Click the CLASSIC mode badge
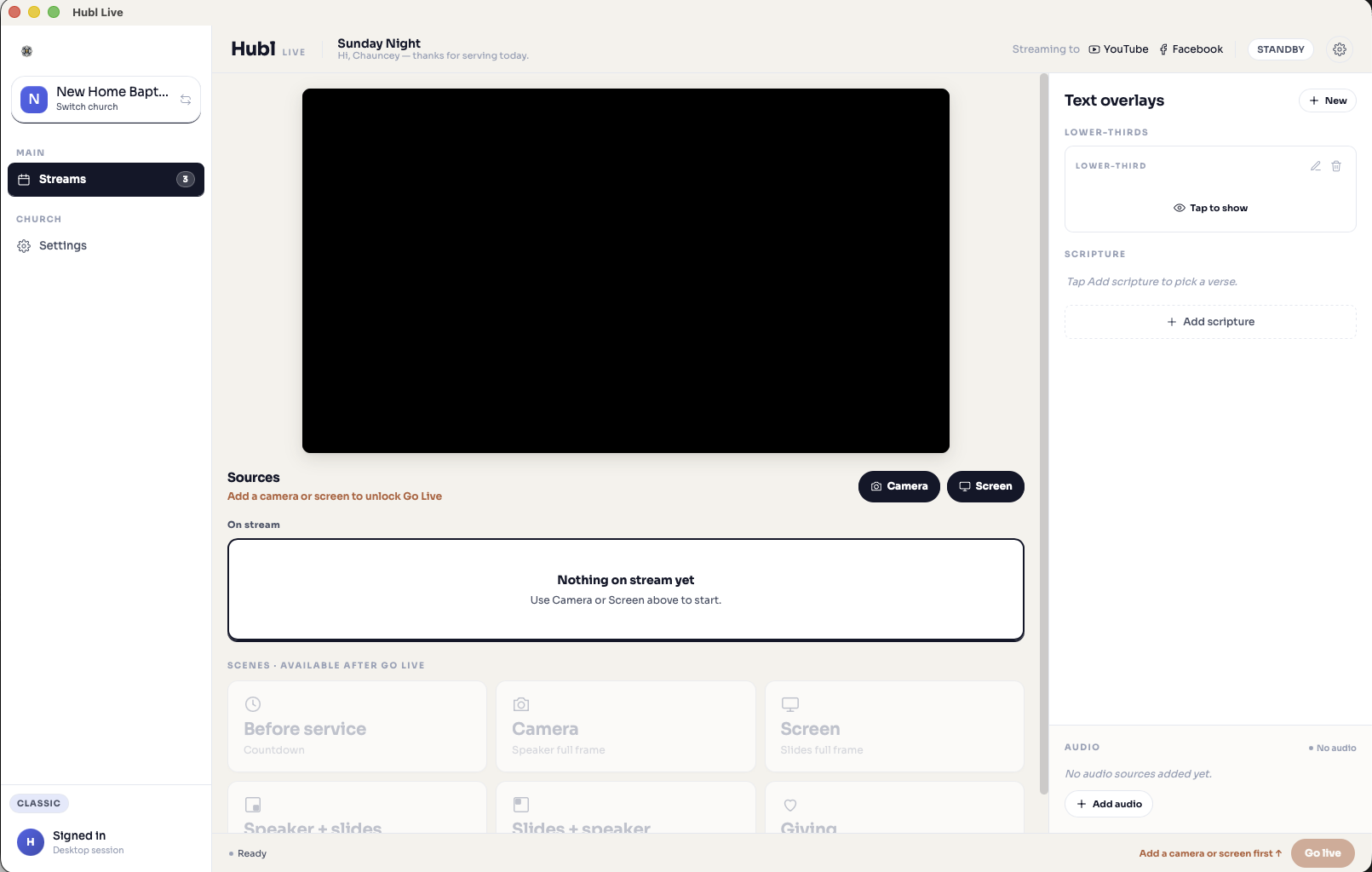The width and height of the screenshot is (1372, 872). (x=39, y=803)
